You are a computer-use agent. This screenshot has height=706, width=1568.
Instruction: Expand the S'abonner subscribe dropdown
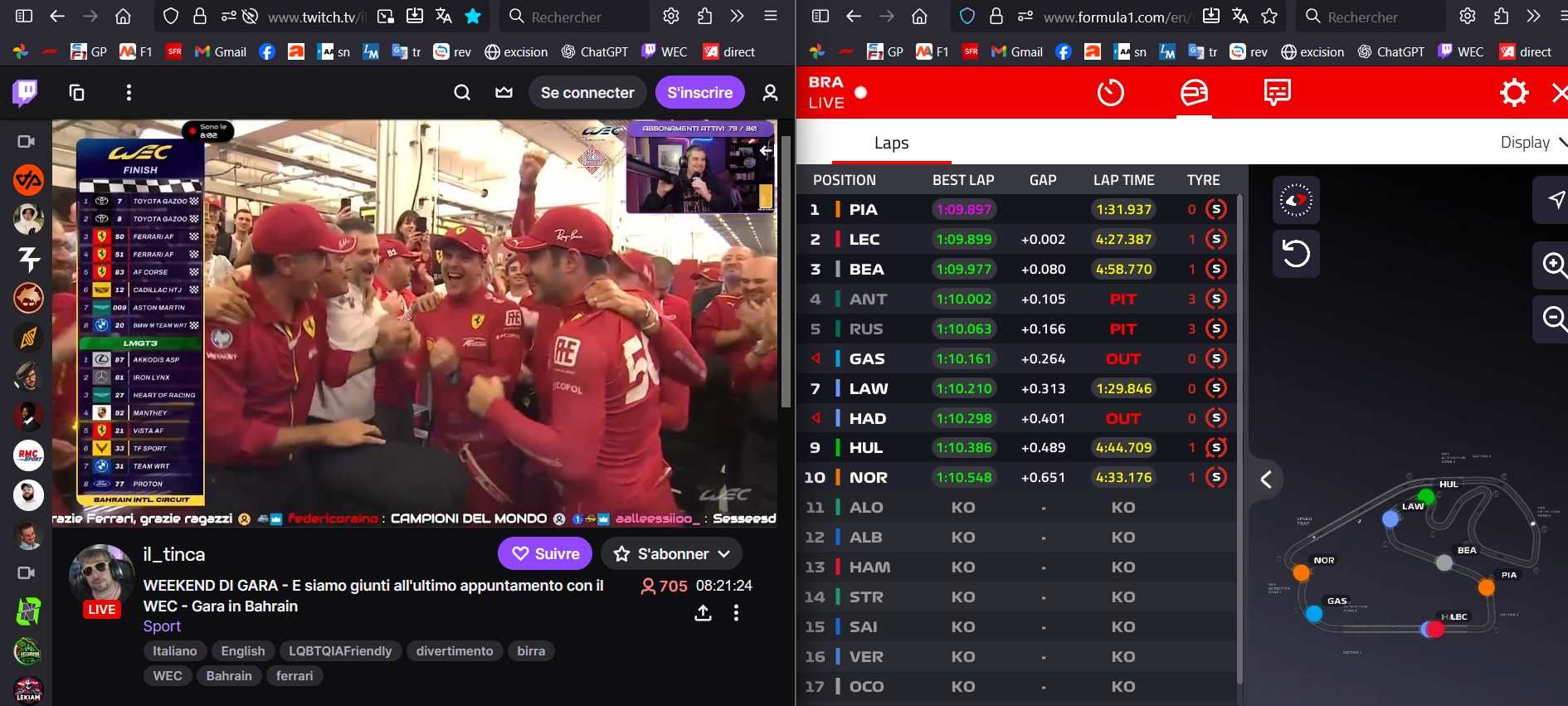pos(723,553)
